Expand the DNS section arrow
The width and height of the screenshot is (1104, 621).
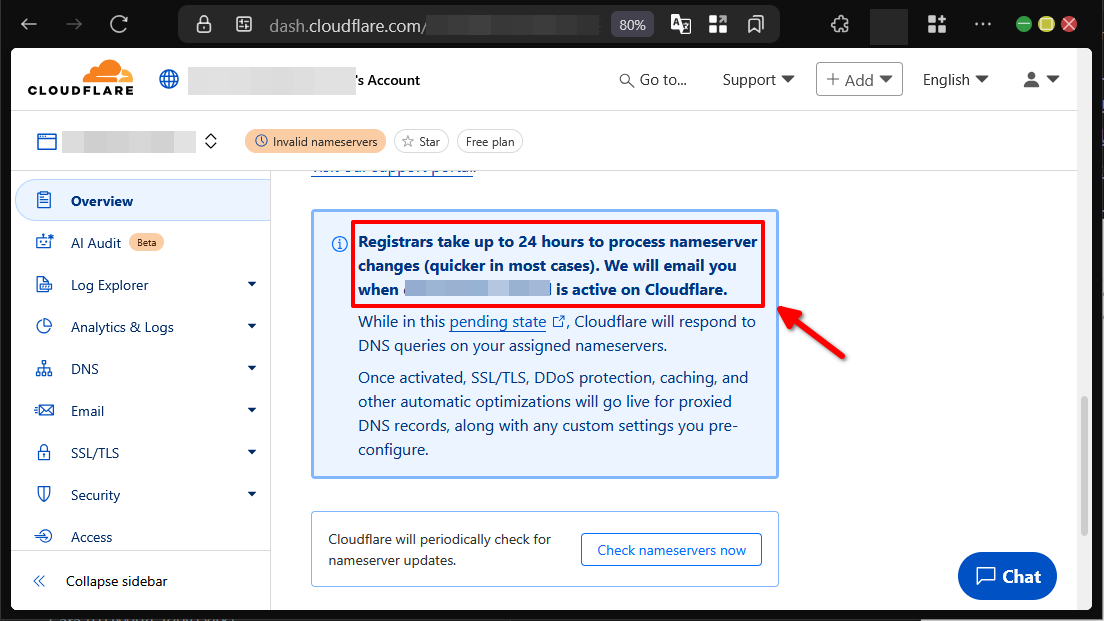(x=251, y=368)
